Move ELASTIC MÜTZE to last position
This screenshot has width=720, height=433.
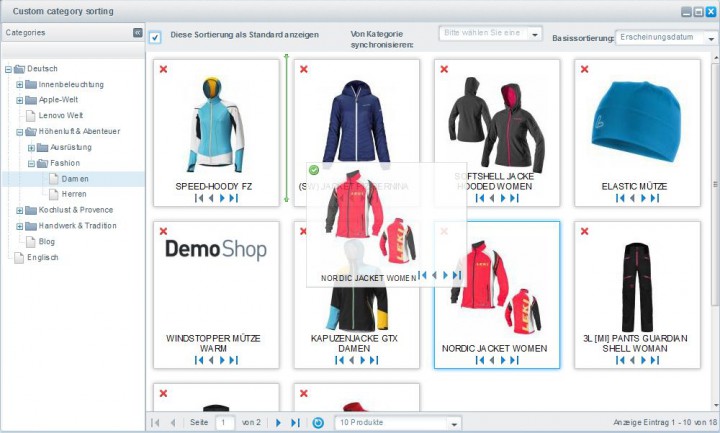655,198
